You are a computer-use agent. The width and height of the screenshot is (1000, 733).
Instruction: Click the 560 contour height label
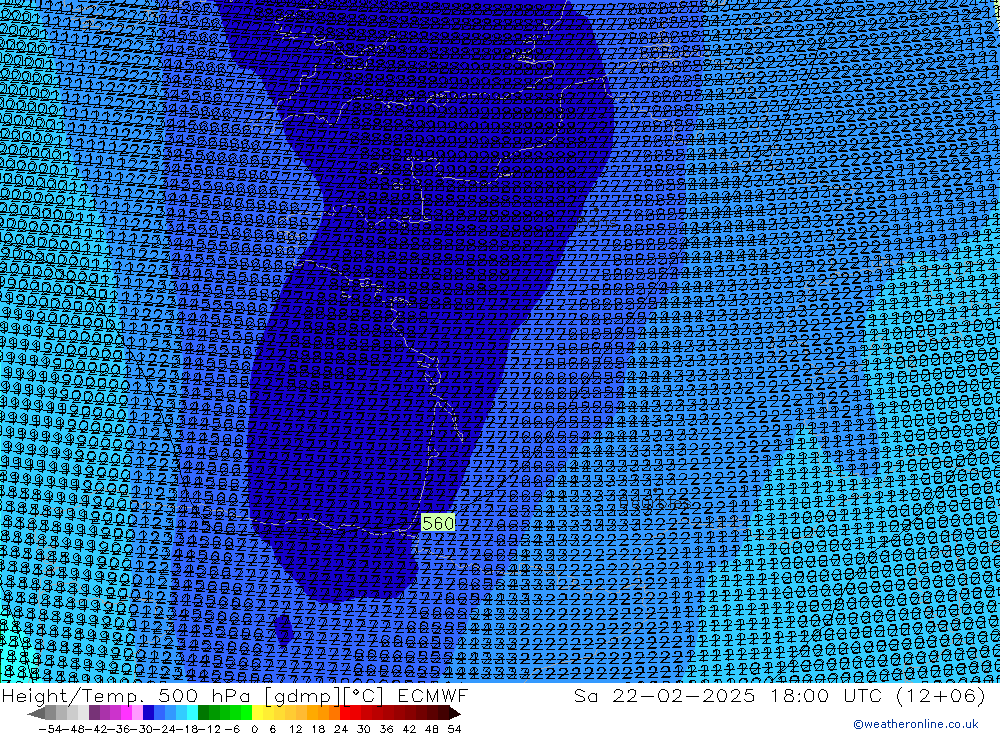438,523
